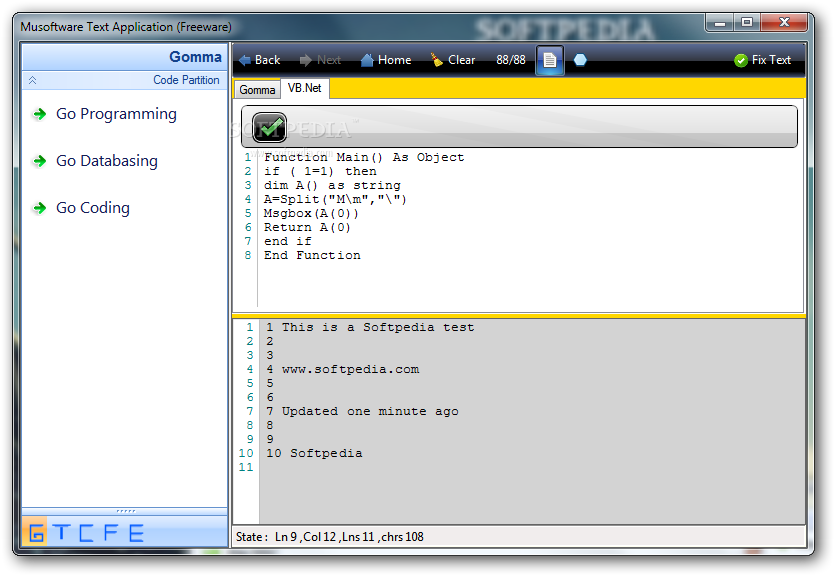Select the T icon in bottom bar

(62, 532)
